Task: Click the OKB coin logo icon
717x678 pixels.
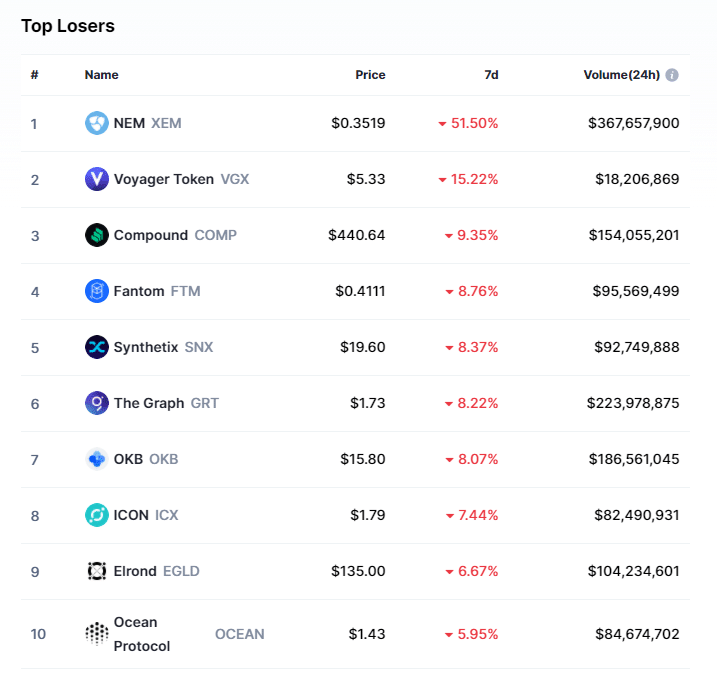Action: pyautogui.click(x=96, y=459)
